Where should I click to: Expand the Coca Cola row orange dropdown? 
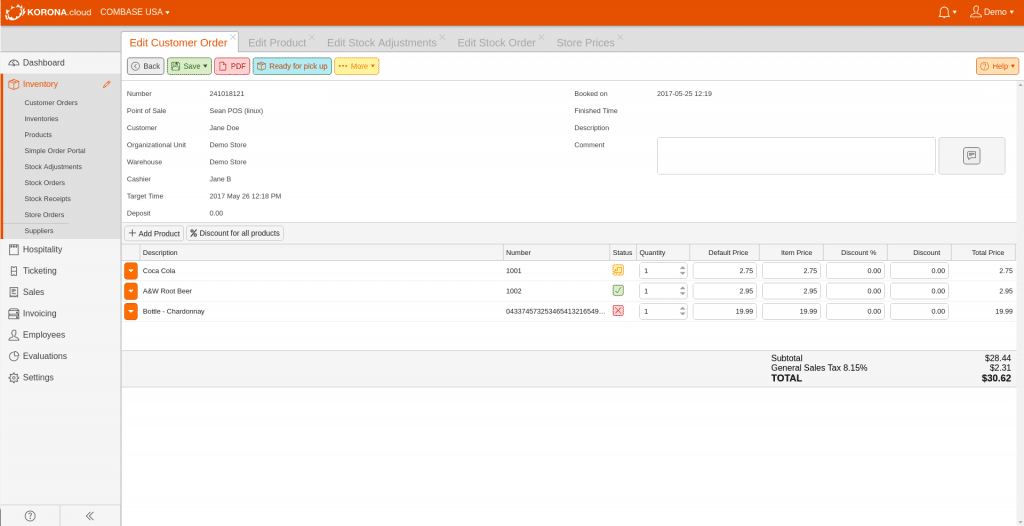[131, 270]
